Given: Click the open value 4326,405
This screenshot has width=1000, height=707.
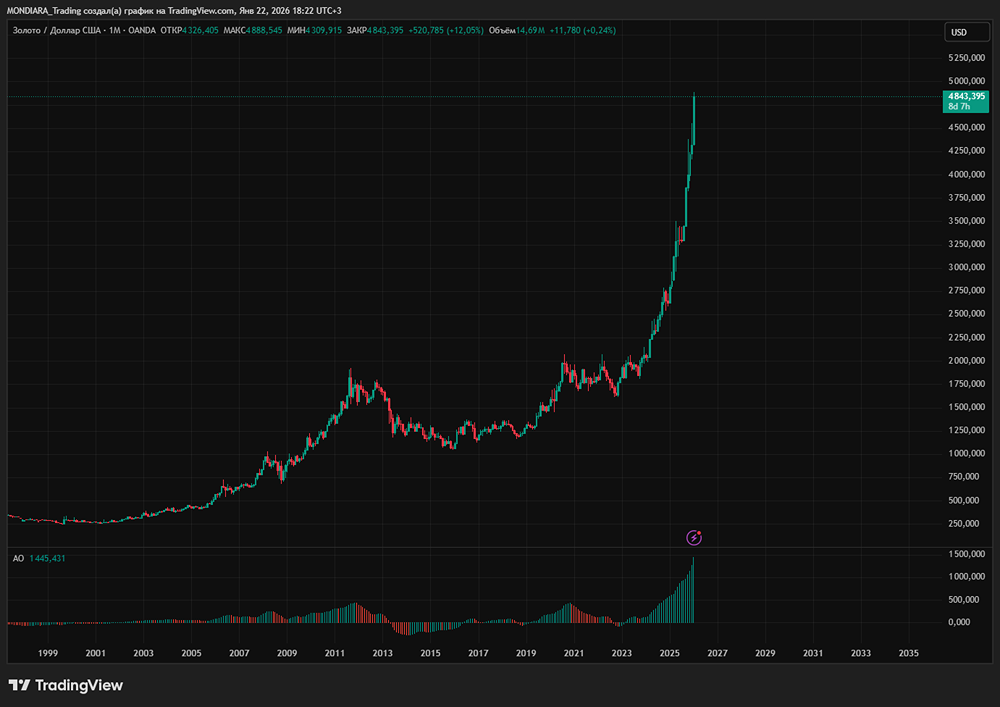Looking at the screenshot, I should pyautogui.click(x=200, y=30).
